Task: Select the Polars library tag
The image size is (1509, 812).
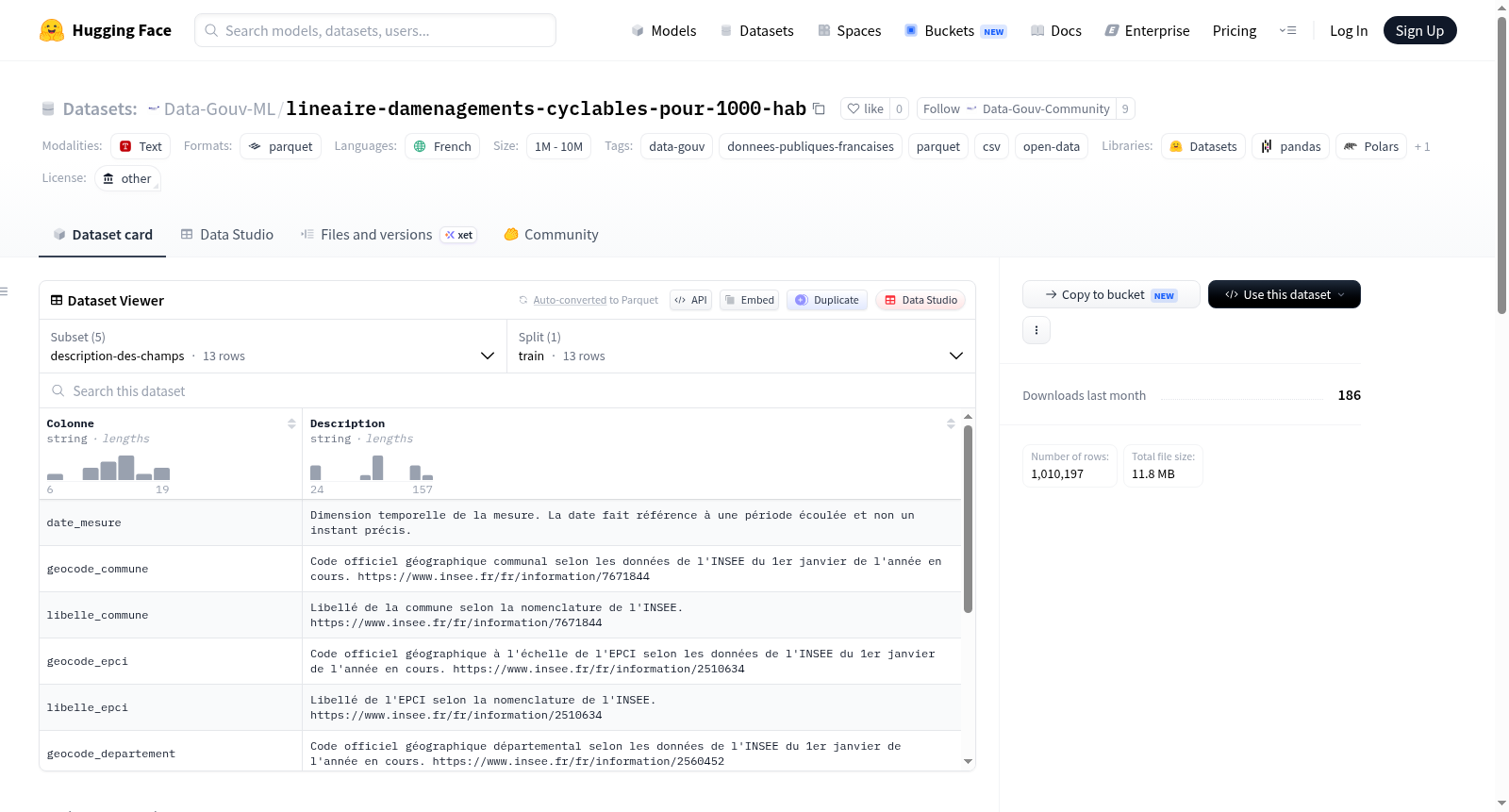Action: click(1370, 146)
